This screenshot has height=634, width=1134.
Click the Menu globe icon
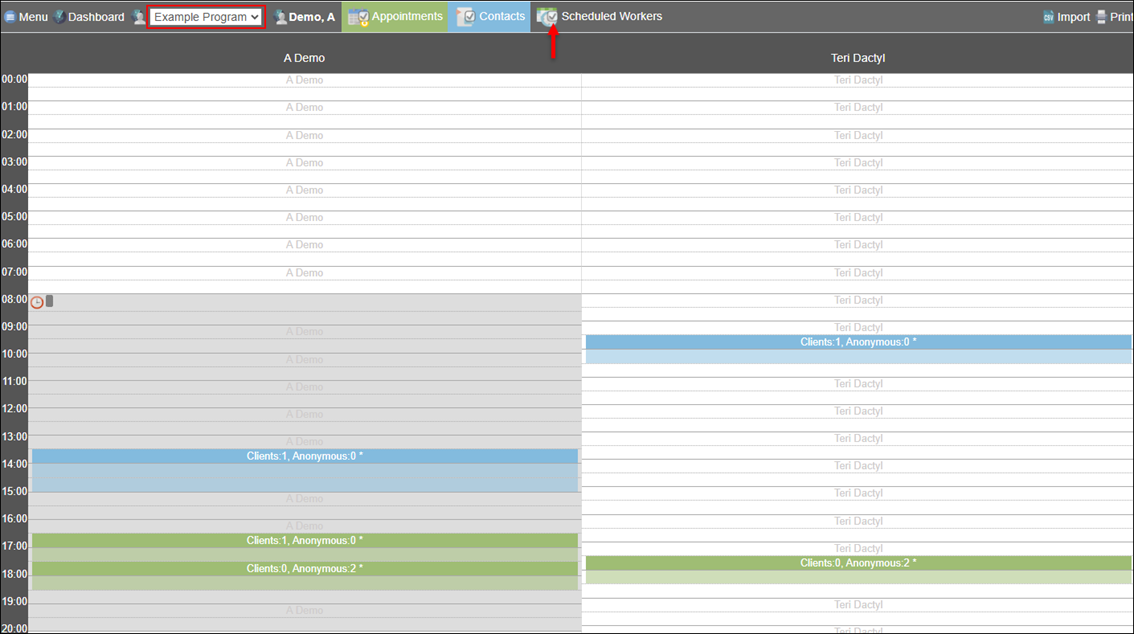pyautogui.click(x=10, y=17)
